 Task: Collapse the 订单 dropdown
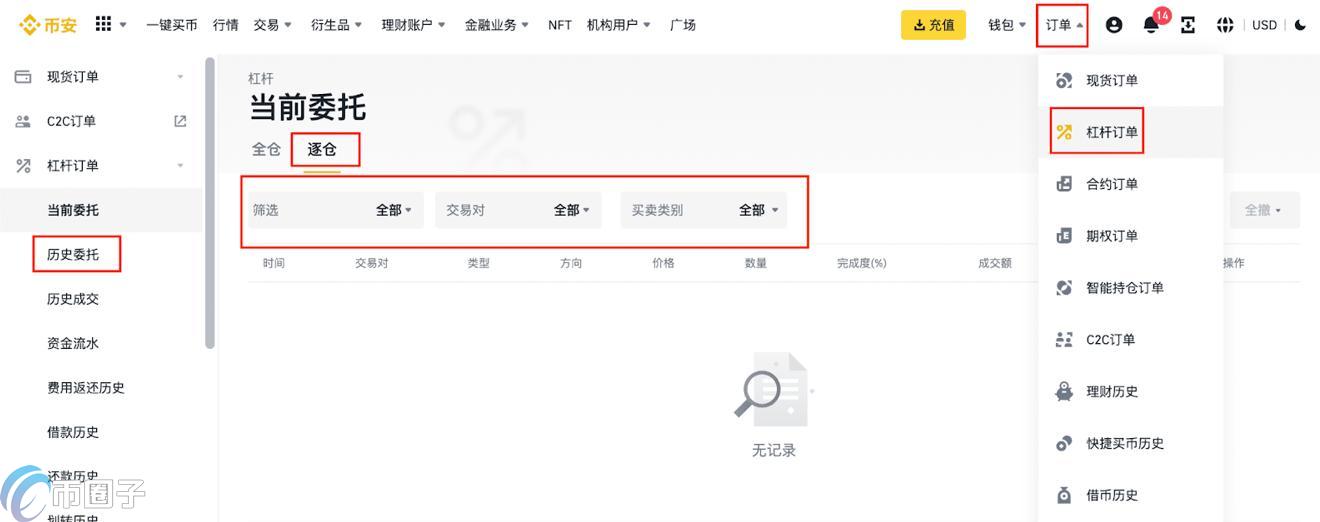pyautogui.click(x=1064, y=25)
